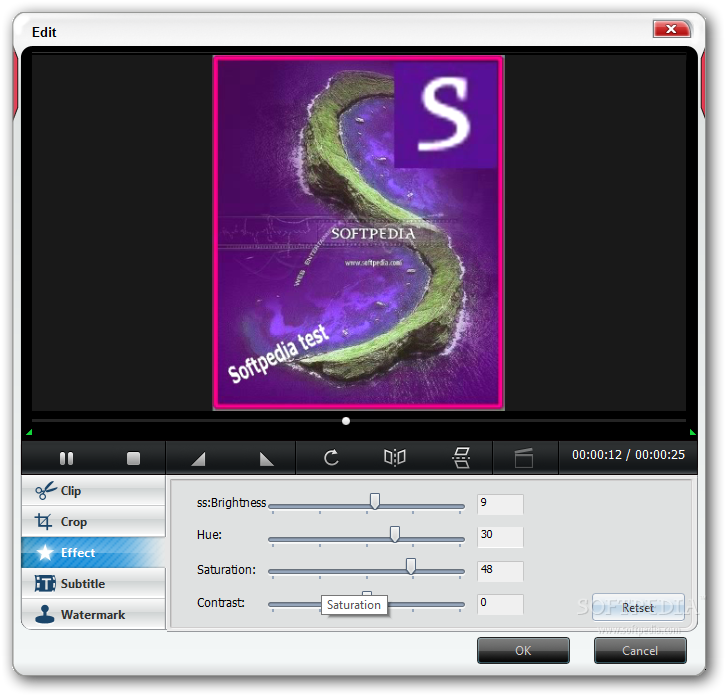Flip the video vertically
Image resolution: width=726 pixels, height=696 pixels.
click(x=461, y=458)
